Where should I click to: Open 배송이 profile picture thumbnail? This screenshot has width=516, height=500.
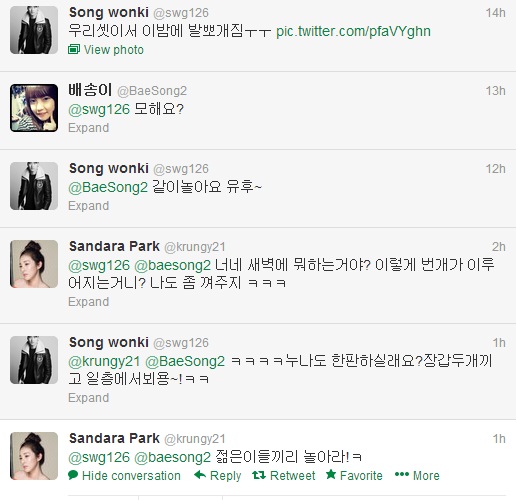[34, 108]
